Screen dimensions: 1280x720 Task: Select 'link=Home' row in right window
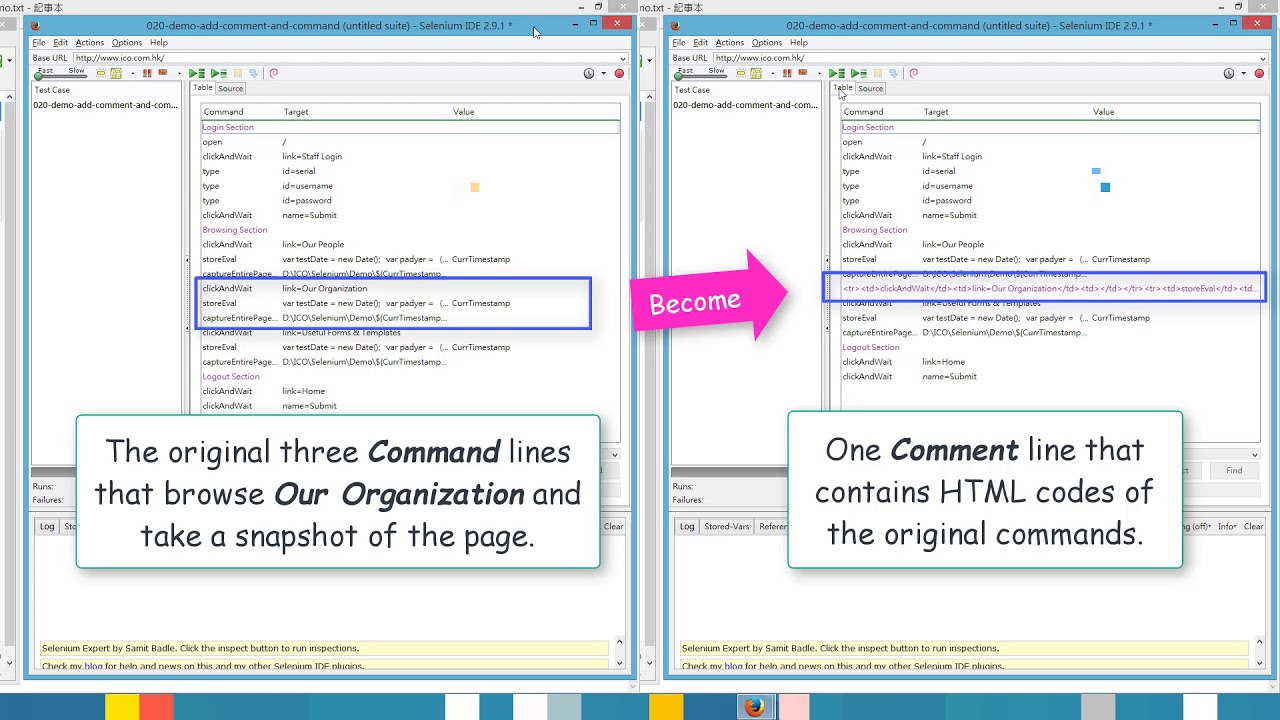pyautogui.click(x=1050, y=362)
